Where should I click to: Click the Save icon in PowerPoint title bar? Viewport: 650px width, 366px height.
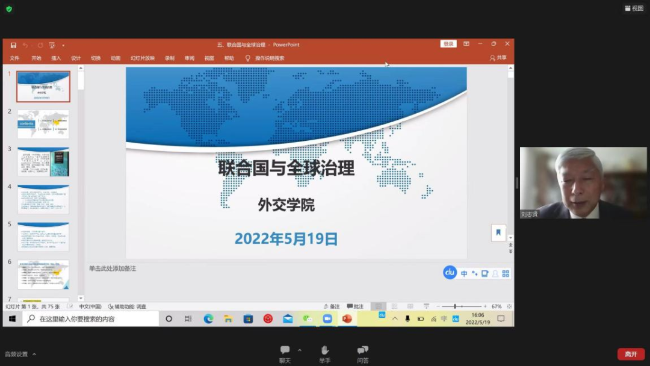(13, 45)
